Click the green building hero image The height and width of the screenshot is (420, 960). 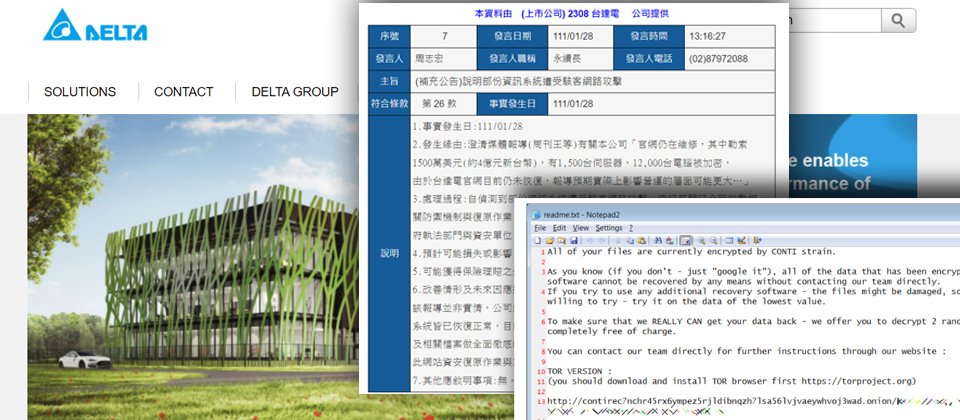(x=193, y=267)
